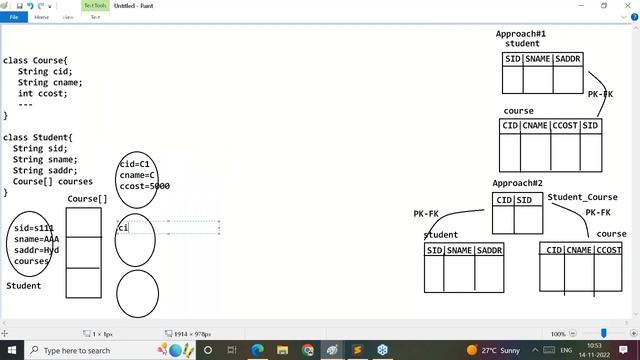This screenshot has width=640, height=360.
Task: Click the Redo arrow in title bar
Action: click(41, 6)
